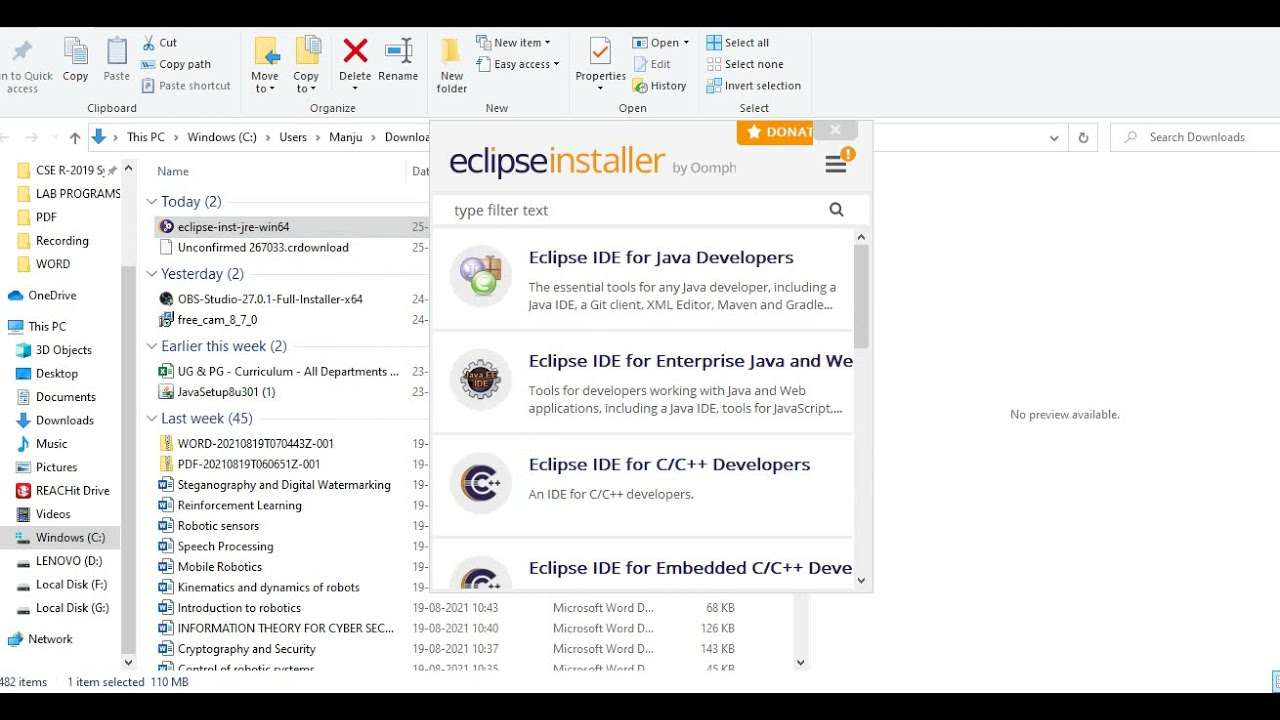The width and height of the screenshot is (1280, 720).
Task: Click the Up arrow navigation button
Action: pos(75,137)
